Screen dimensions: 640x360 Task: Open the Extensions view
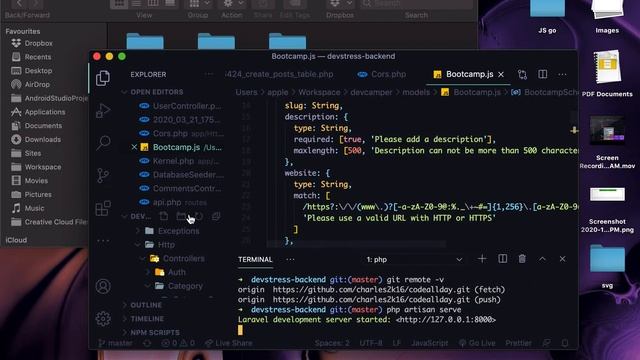[103, 208]
